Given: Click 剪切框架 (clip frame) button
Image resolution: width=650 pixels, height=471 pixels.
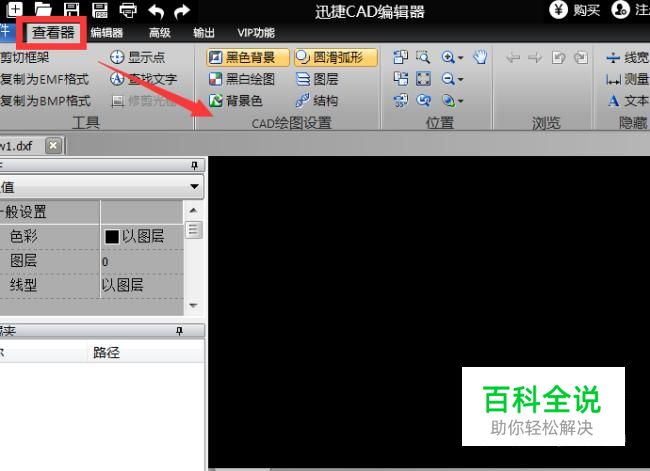Looking at the screenshot, I should point(25,57).
